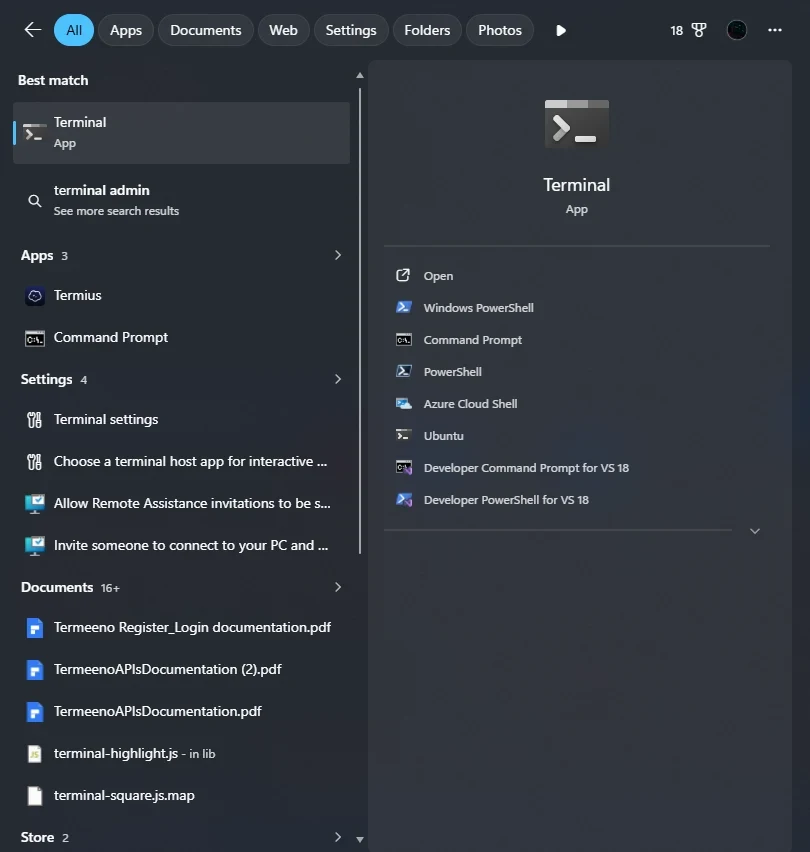Image resolution: width=810 pixels, height=852 pixels.
Task: Click the Ubuntu profile icon
Action: (x=403, y=435)
